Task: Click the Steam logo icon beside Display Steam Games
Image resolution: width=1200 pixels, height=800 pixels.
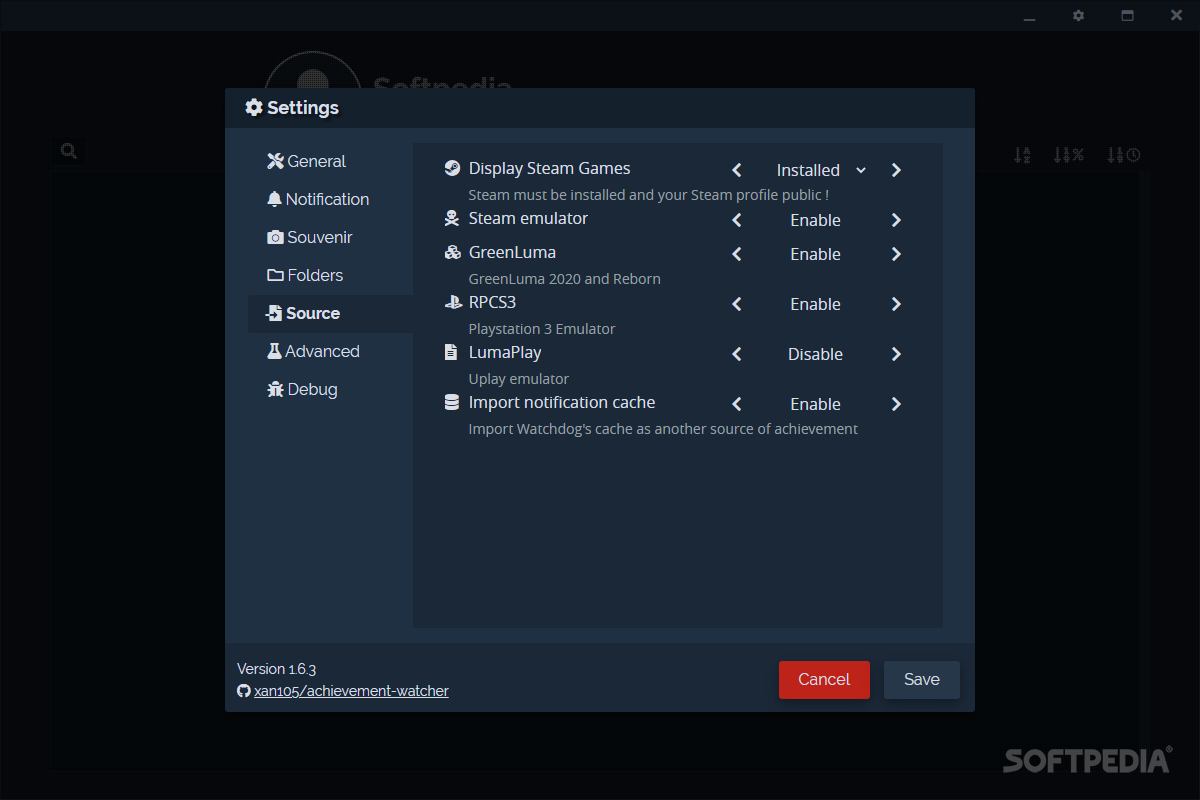Action: 452,168
